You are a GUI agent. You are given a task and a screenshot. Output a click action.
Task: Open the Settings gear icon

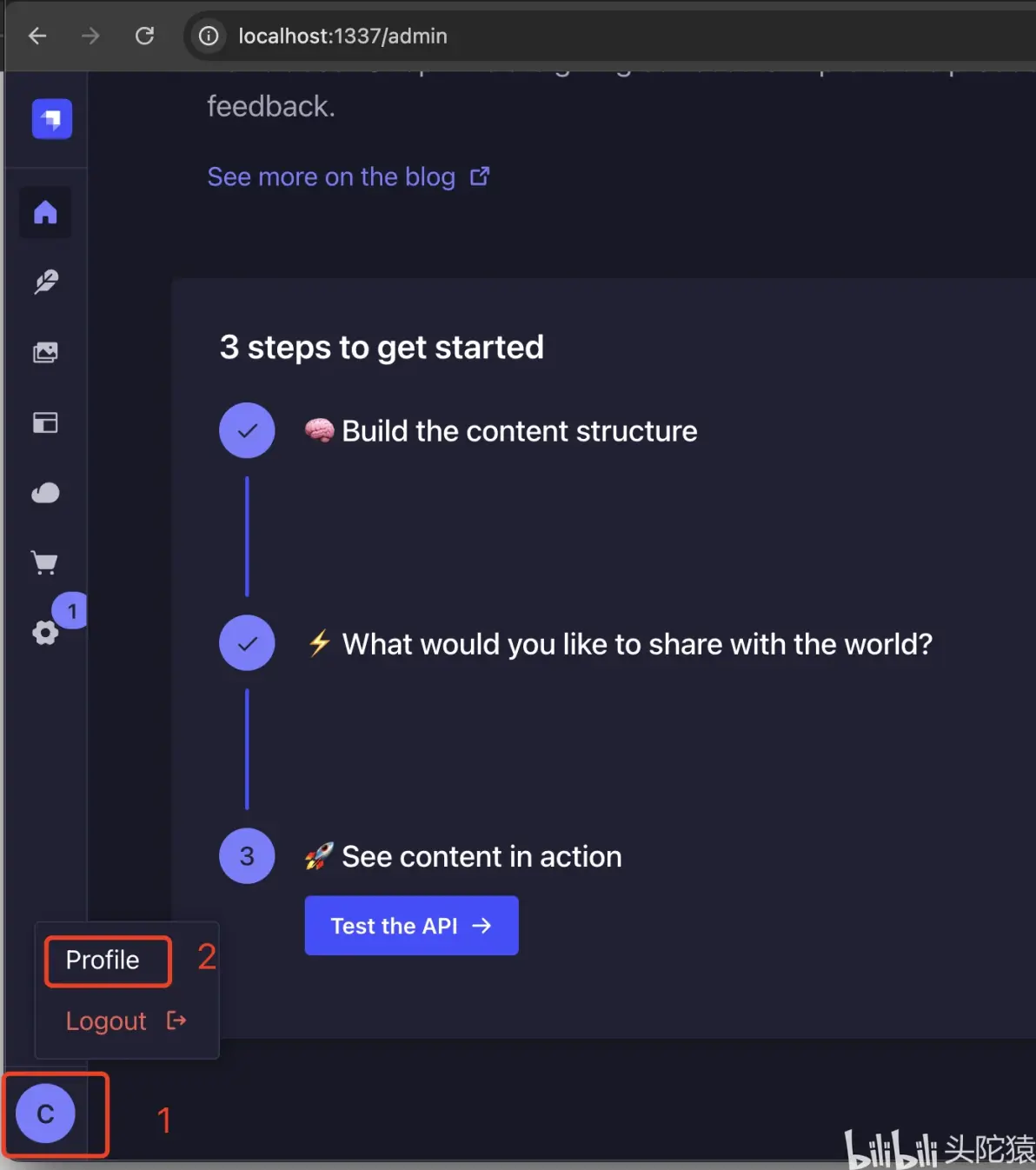45,632
